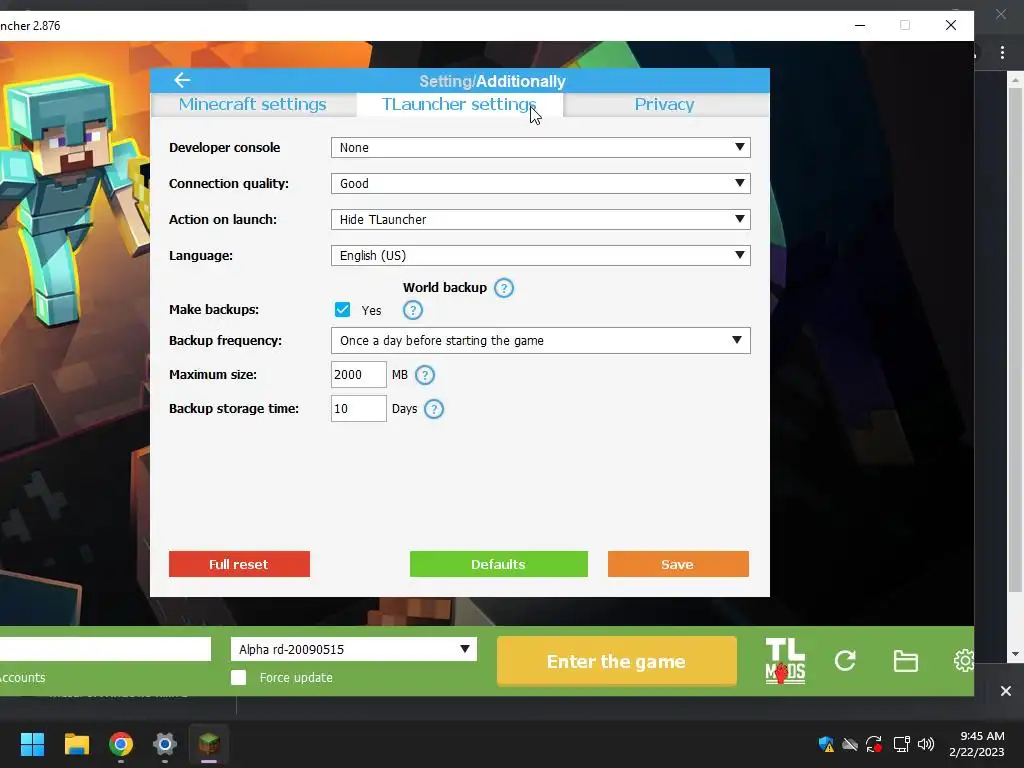The width and height of the screenshot is (1024, 768).
Task: Open the game folder icon
Action: point(906,661)
